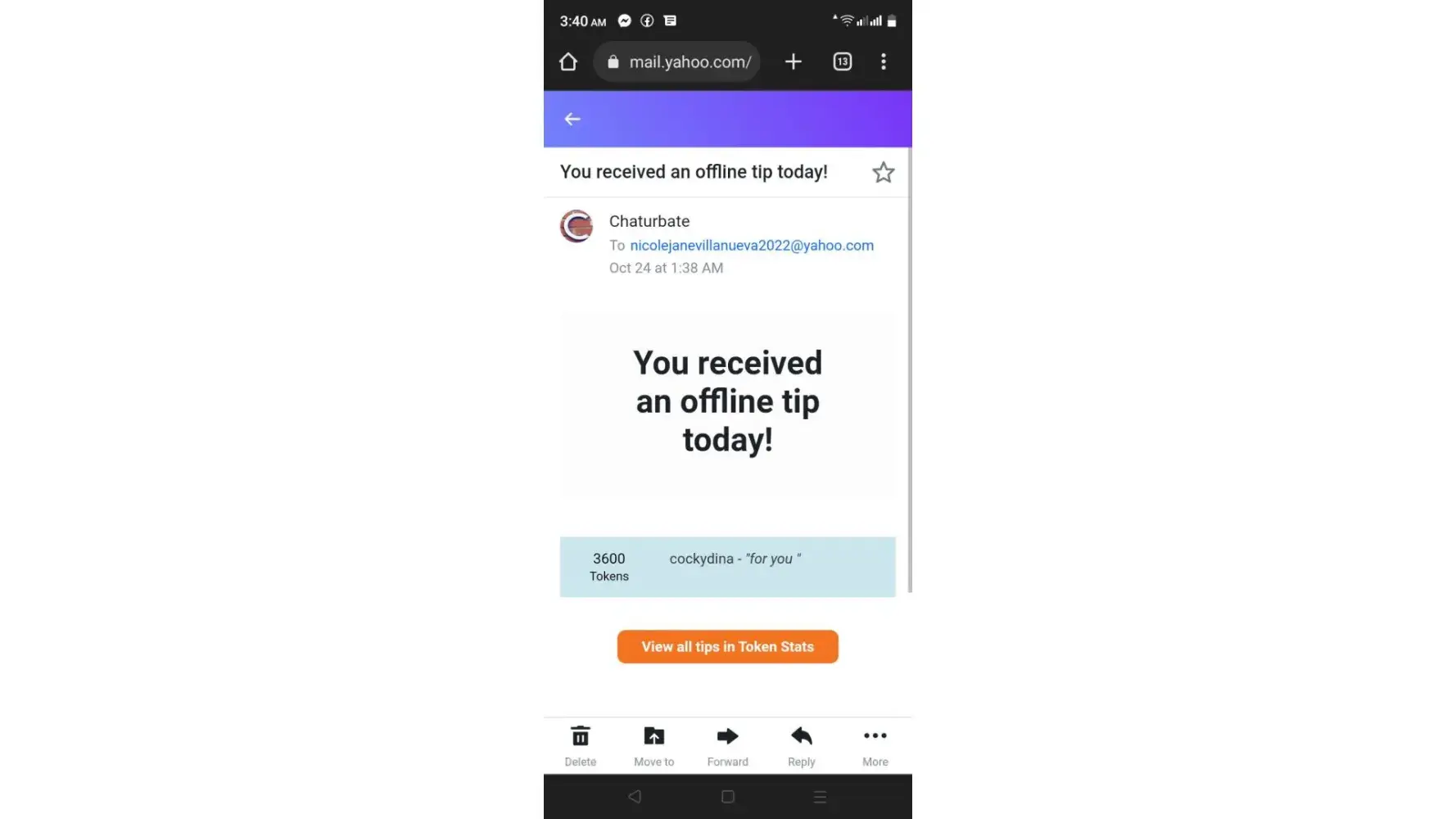Open the browser three-dot menu
The image size is (1456, 819).
[x=883, y=61]
